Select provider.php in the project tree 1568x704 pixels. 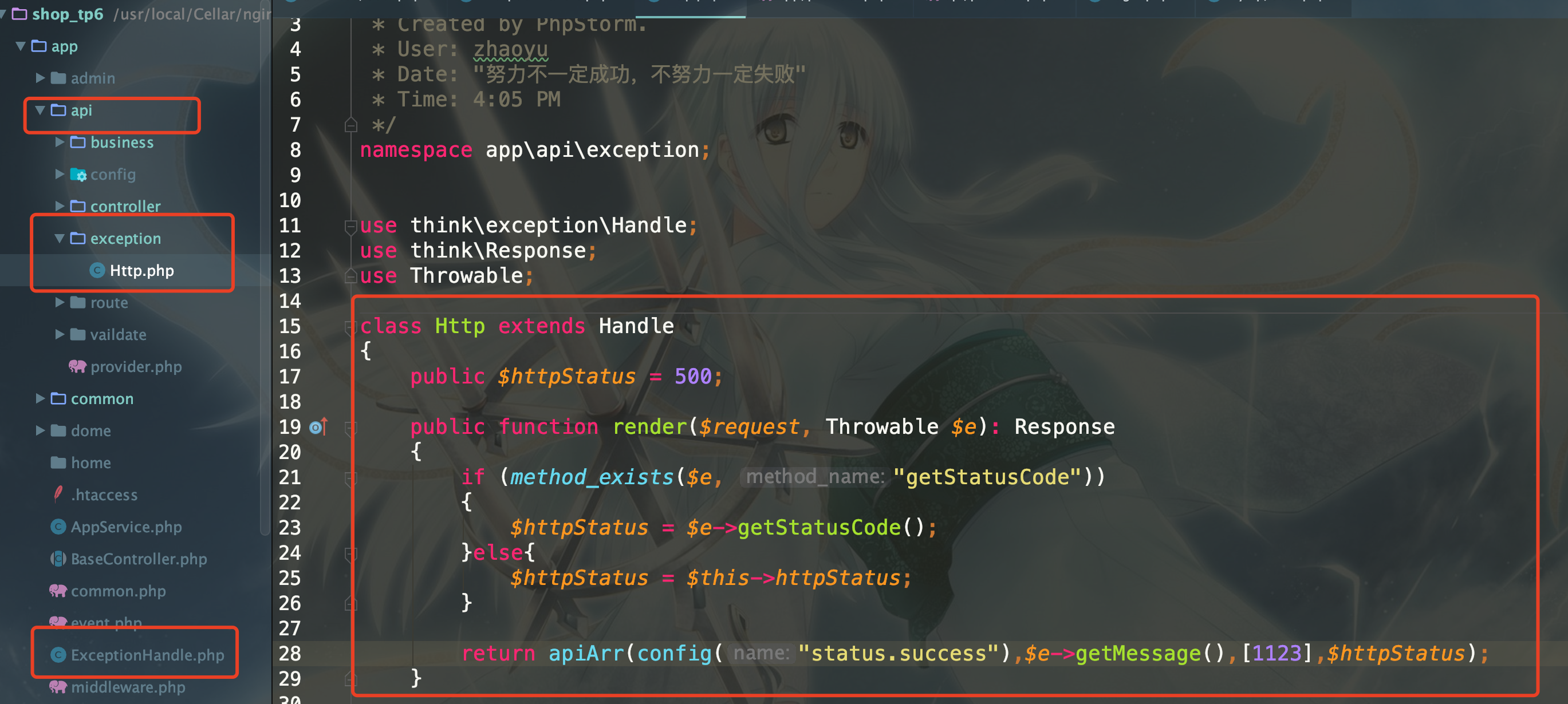click(x=136, y=366)
